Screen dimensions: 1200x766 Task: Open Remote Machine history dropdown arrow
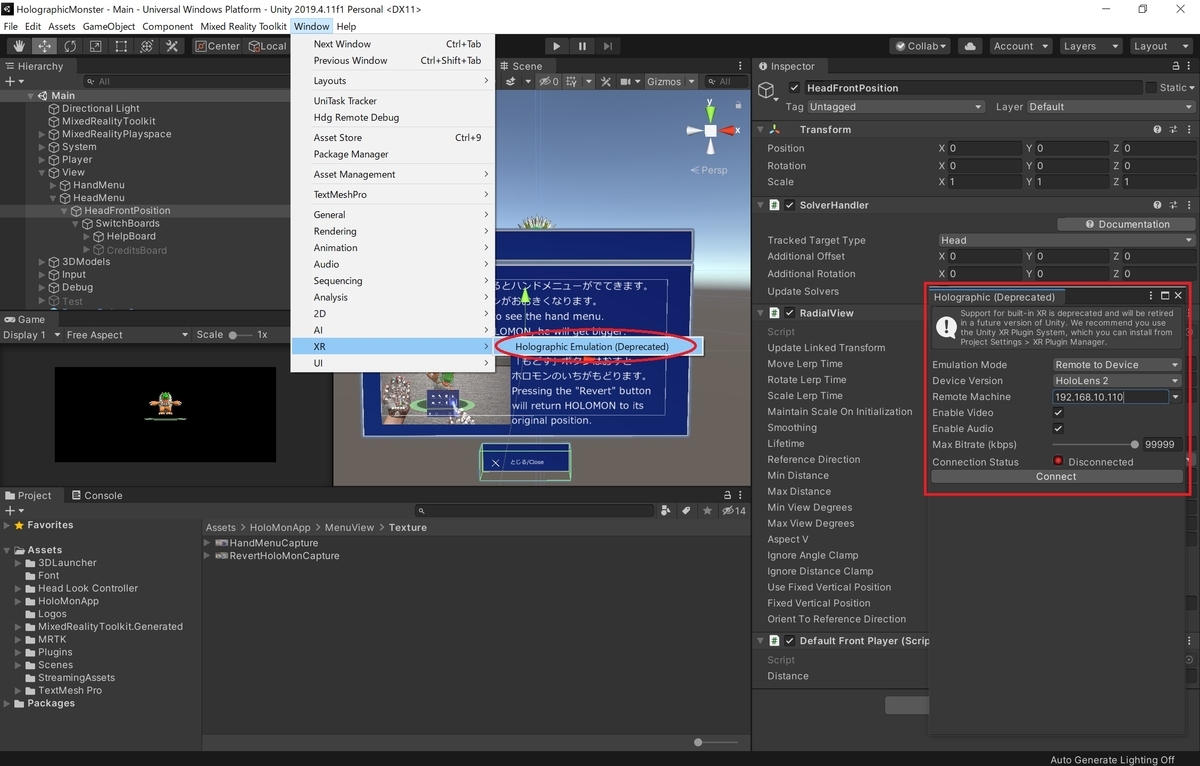click(1176, 397)
